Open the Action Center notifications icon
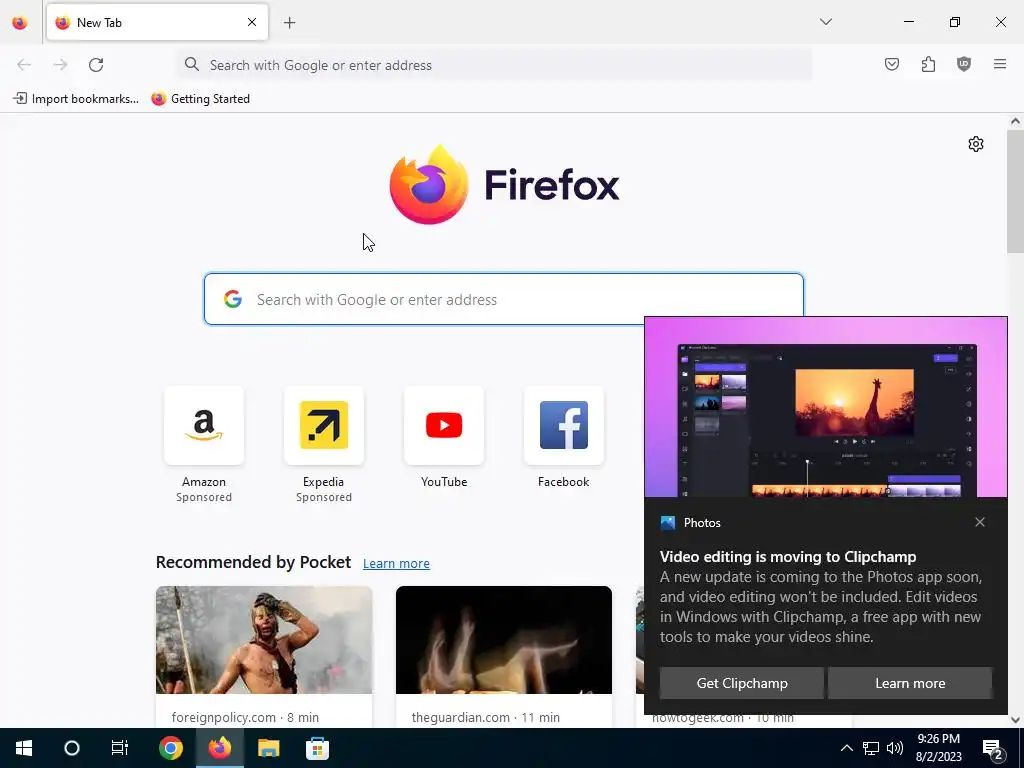The image size is (1024, 768). (993, 748)
